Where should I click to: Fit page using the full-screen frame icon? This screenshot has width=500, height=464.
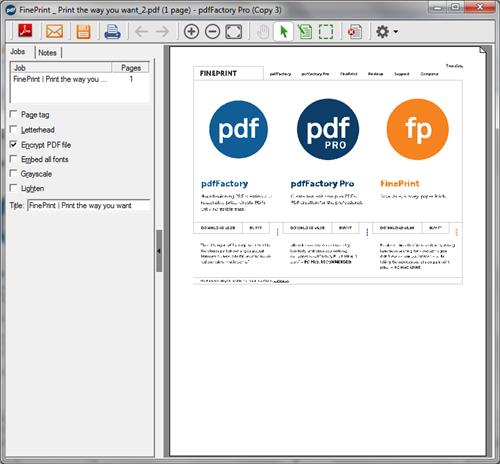coord(234,32)
